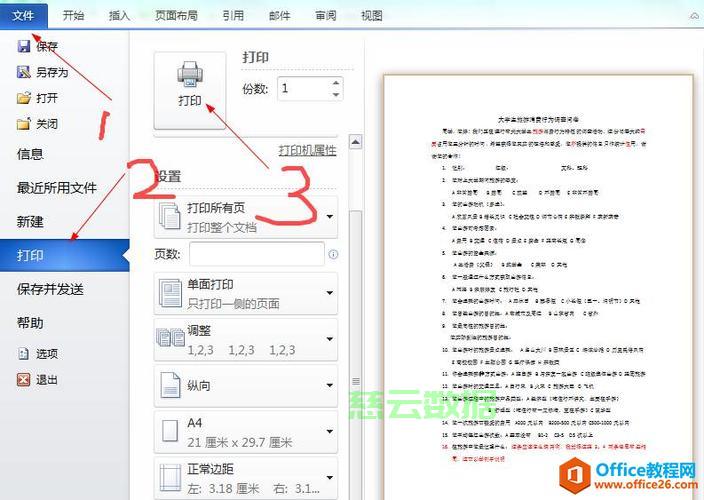Open the Printer Properties link
This screenshot has width=704, height=500.
point(307,150)
